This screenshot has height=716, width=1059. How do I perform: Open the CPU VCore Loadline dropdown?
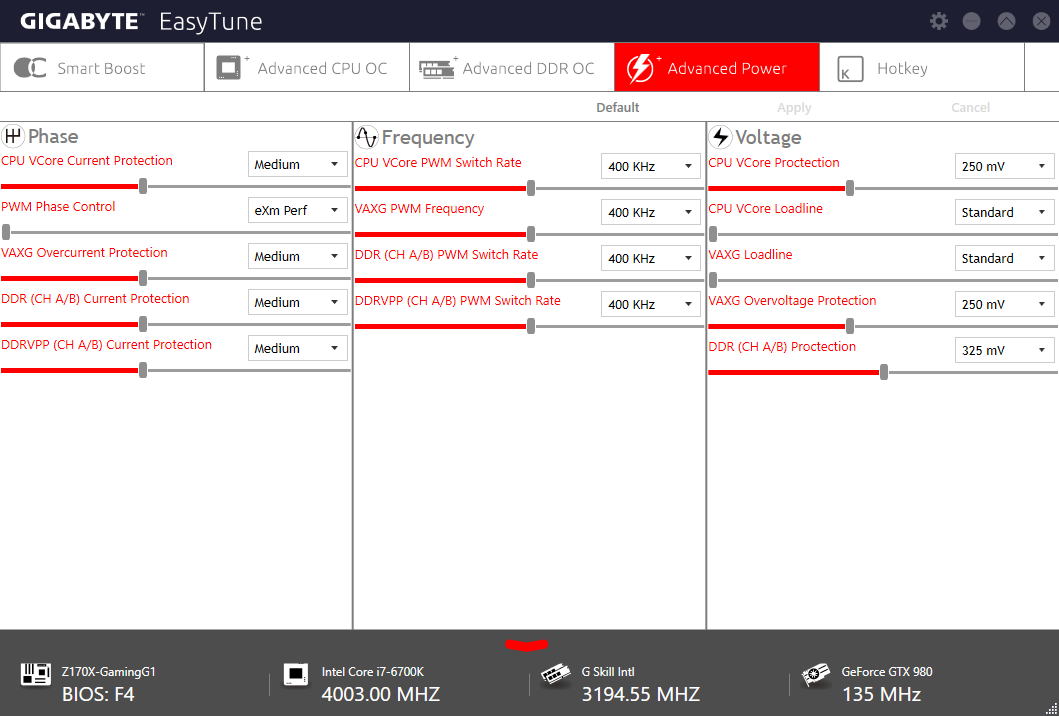[x=1004, y=212]
